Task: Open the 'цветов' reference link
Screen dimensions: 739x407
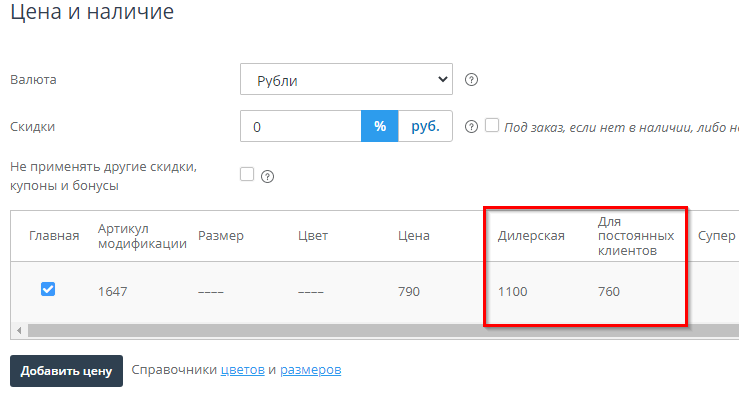Action: coord(242,370)
